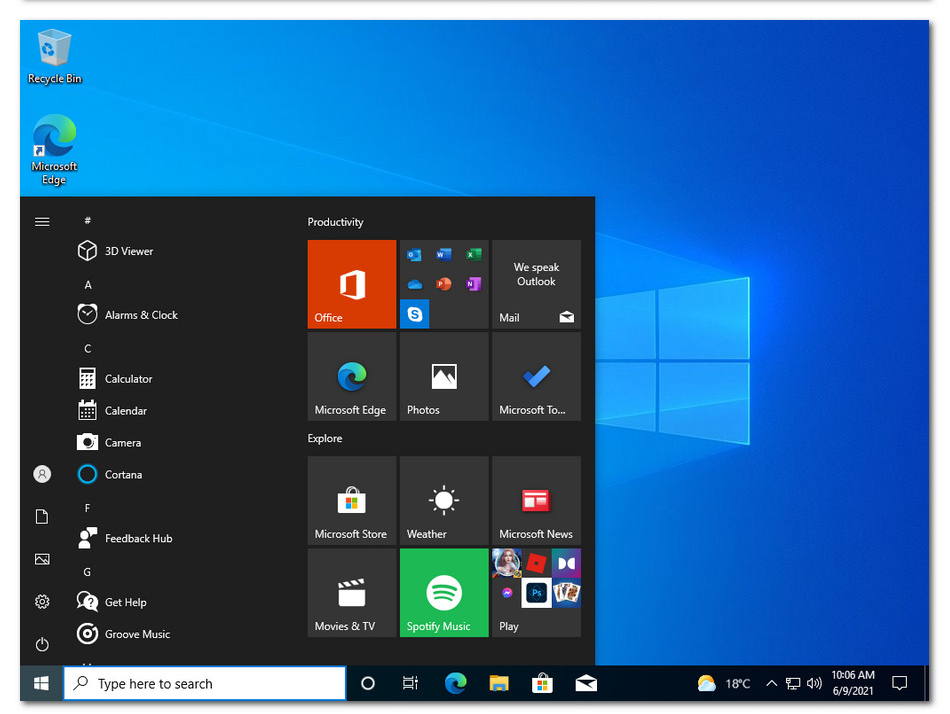The height and width of the screenshot is (714, 950).
Task: Click the network icon in tray
Action: pyautogui.click(x=793, y=684)
